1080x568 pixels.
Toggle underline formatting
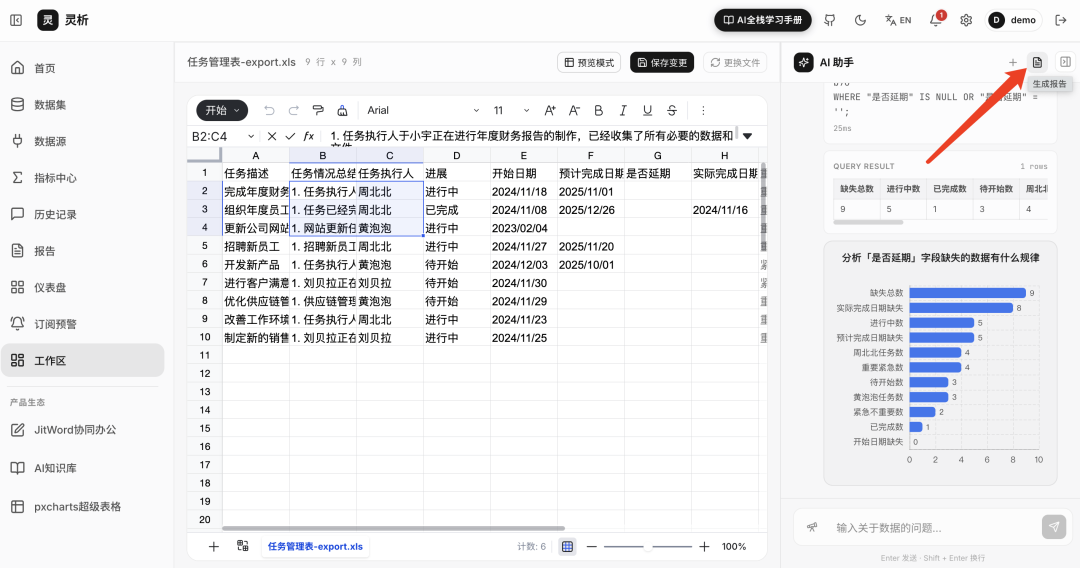[647, 110]
